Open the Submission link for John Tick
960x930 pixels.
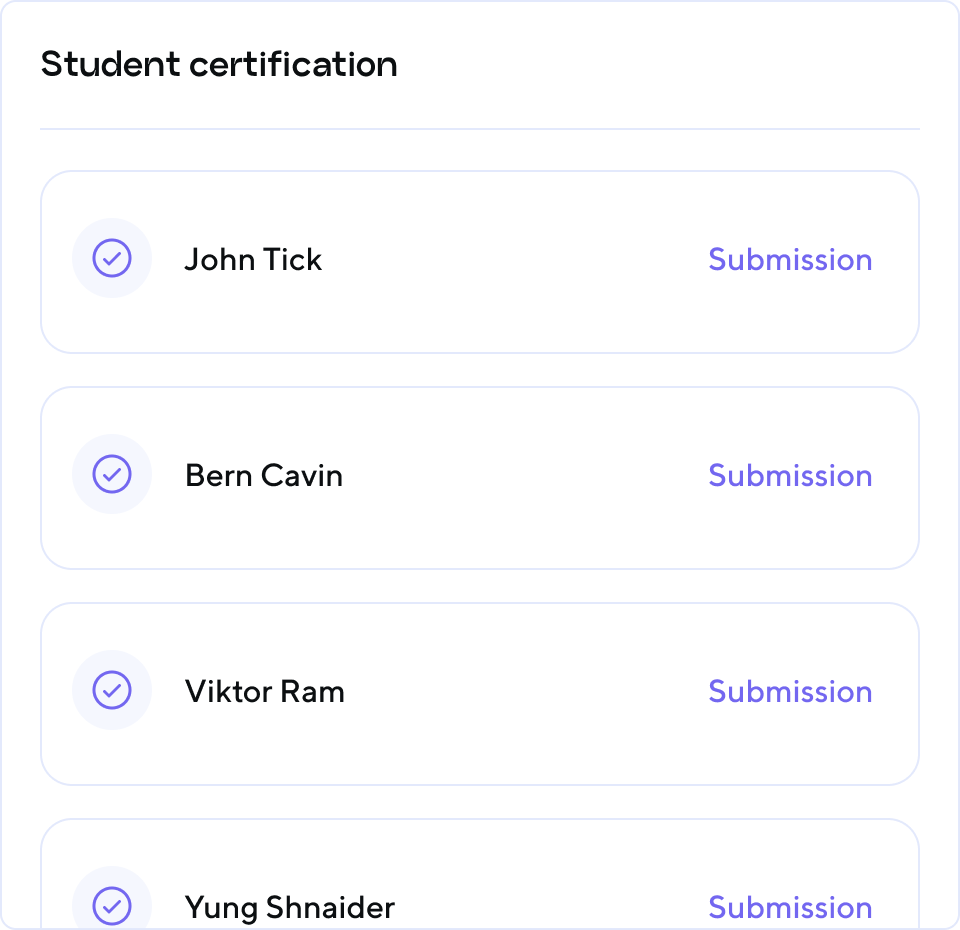[790, 259]
